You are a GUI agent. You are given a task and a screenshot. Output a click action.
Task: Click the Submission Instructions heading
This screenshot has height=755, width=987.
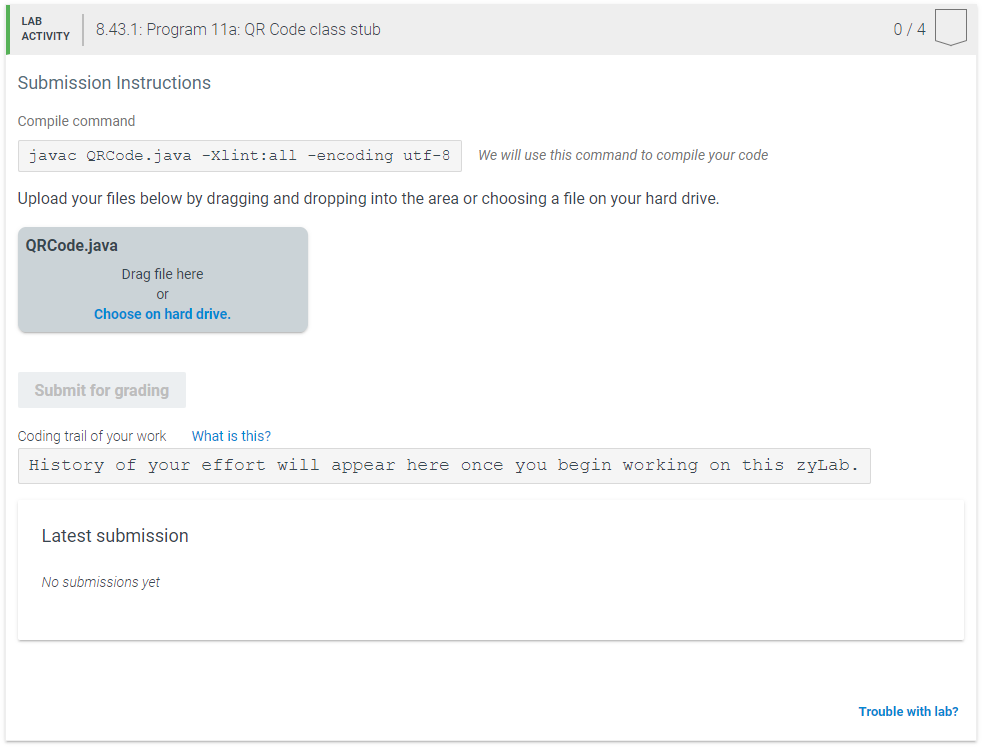tap(114, 83)
